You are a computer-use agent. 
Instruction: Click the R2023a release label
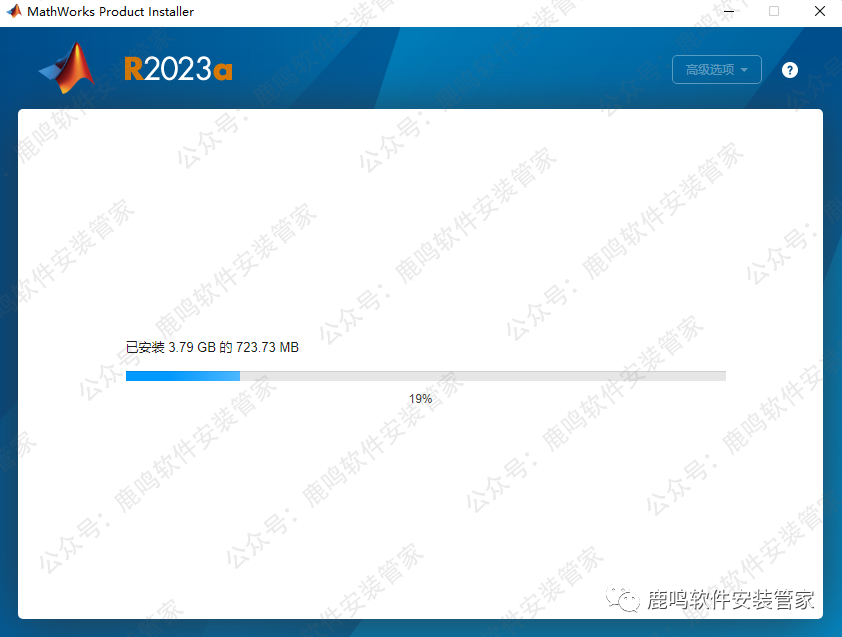click(178, 69)
